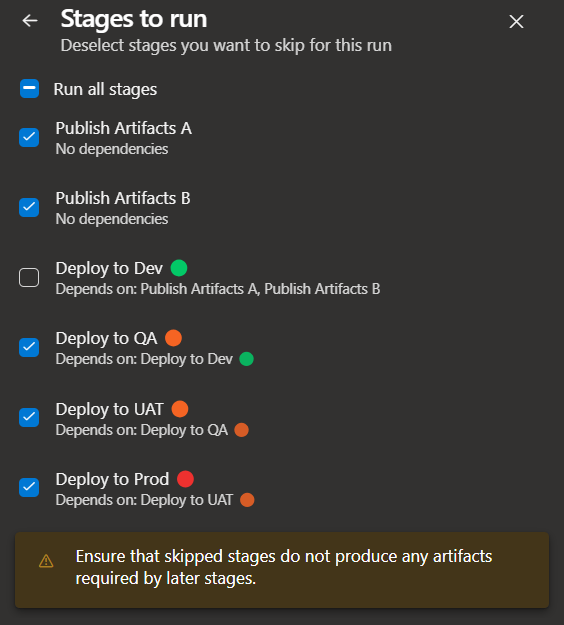
Task: Click orange dot beside Deploy to UAT title
Action: 180,409
